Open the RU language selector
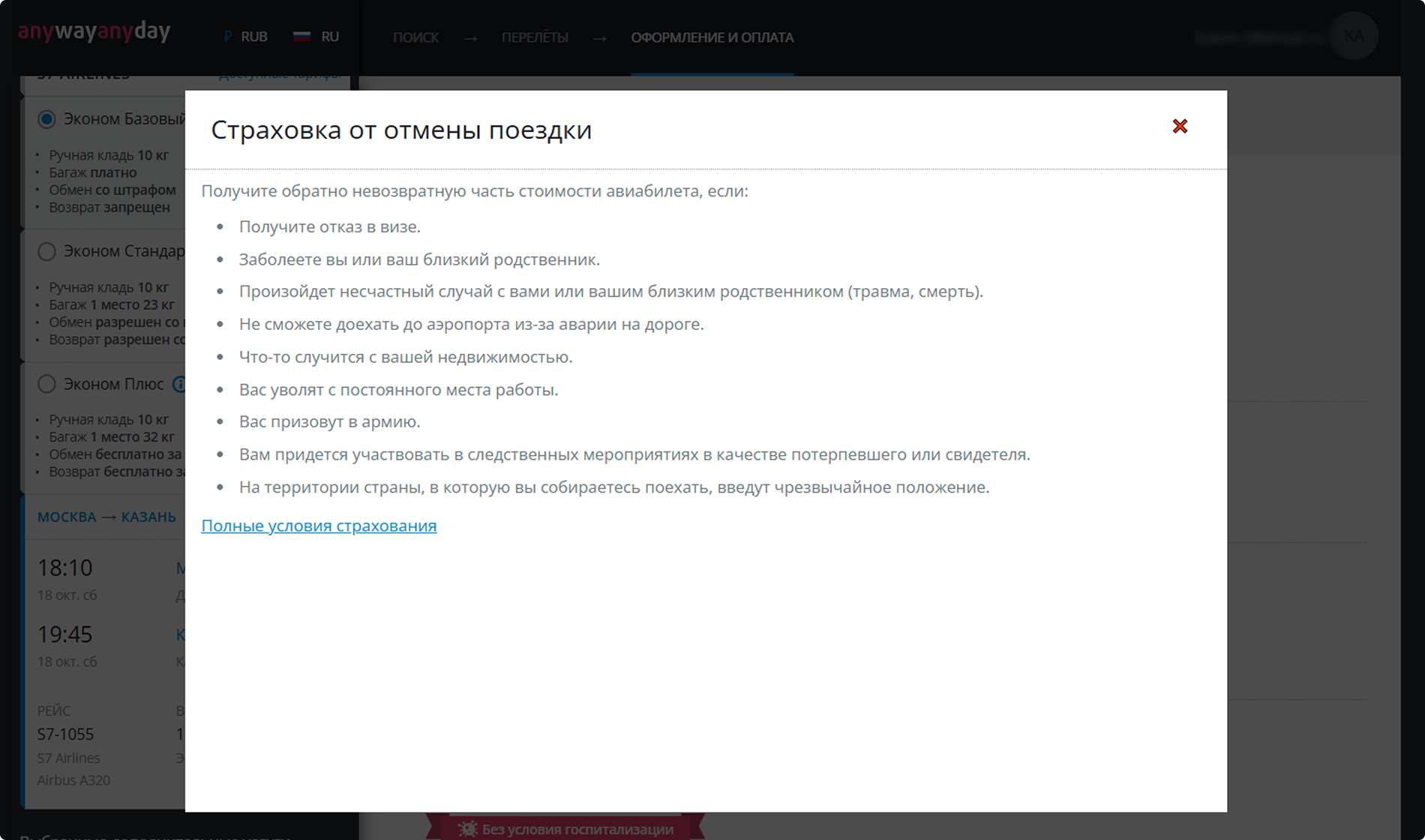The height and width of the screenshot is (840, 1425). [316, 37]
